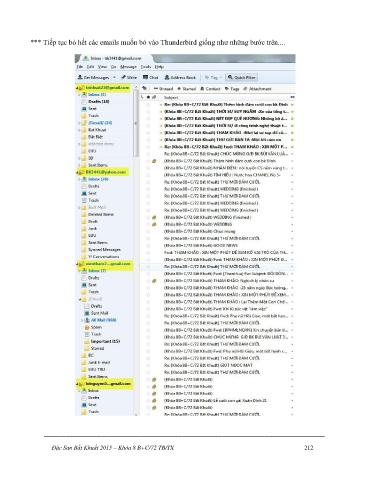370x480 pixels.
Task: Open the Junk E-mail folder
Action: (96, 362)
